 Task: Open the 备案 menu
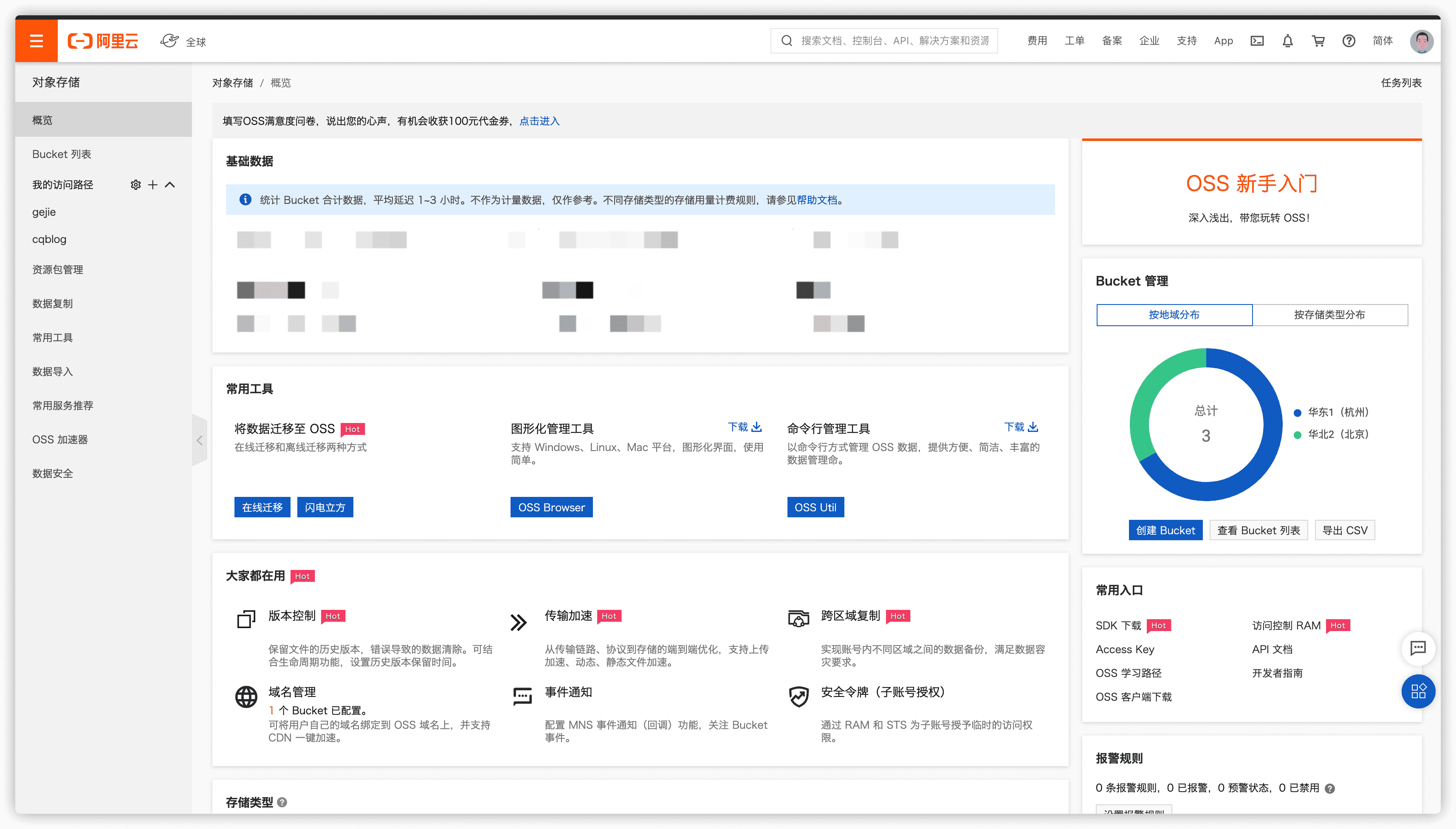1112,41
